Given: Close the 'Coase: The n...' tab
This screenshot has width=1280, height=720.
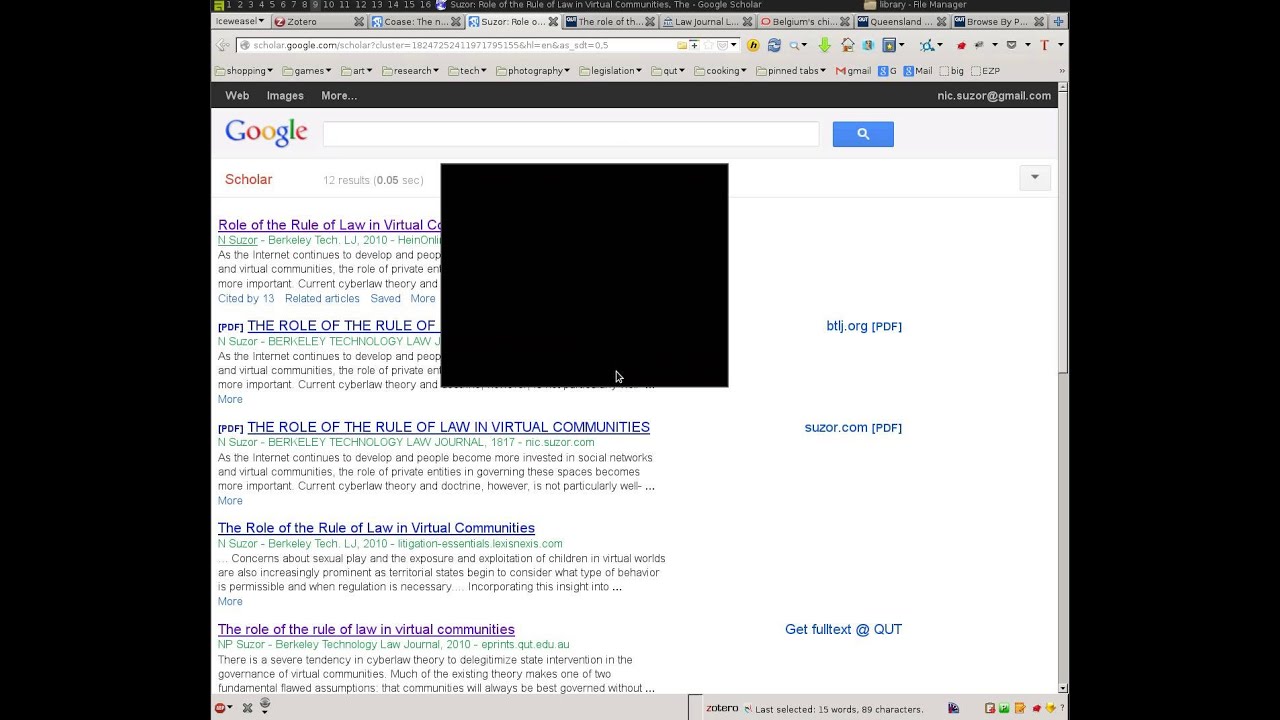Looking at the screenshot, I should [x=455, y=21].
